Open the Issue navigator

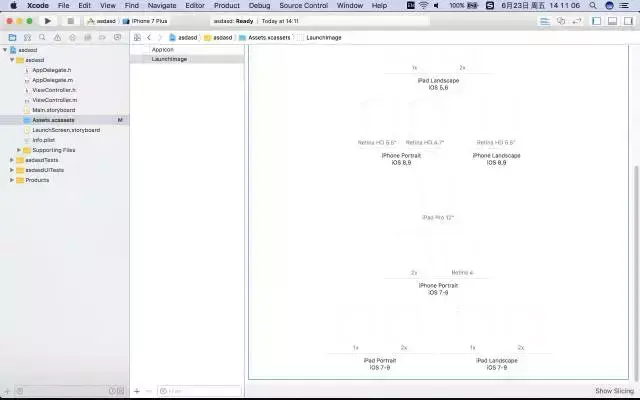click(x=57, y=38)
